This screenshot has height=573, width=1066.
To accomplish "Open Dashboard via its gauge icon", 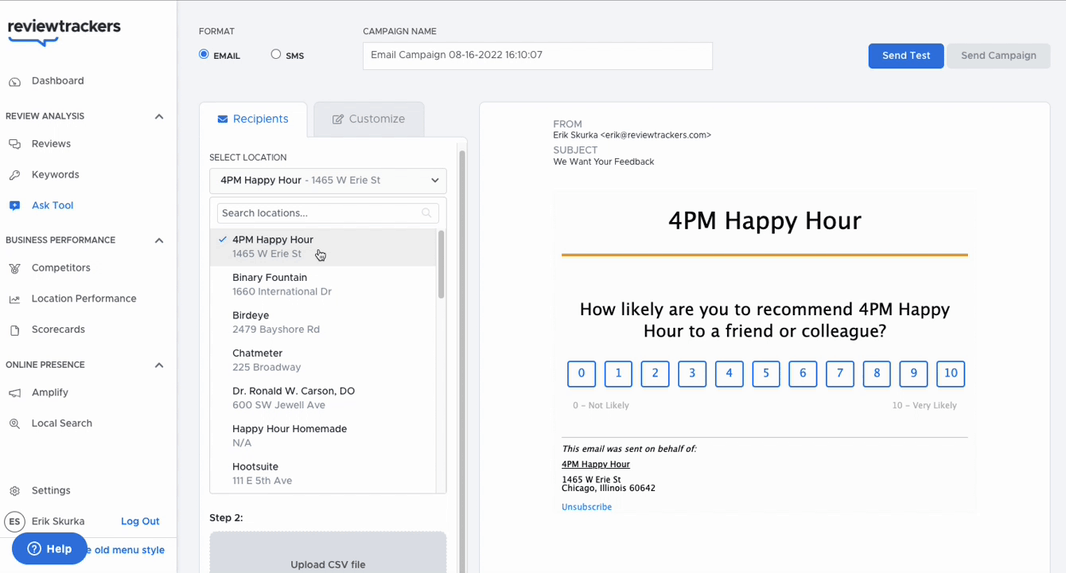I will (14, 82).
